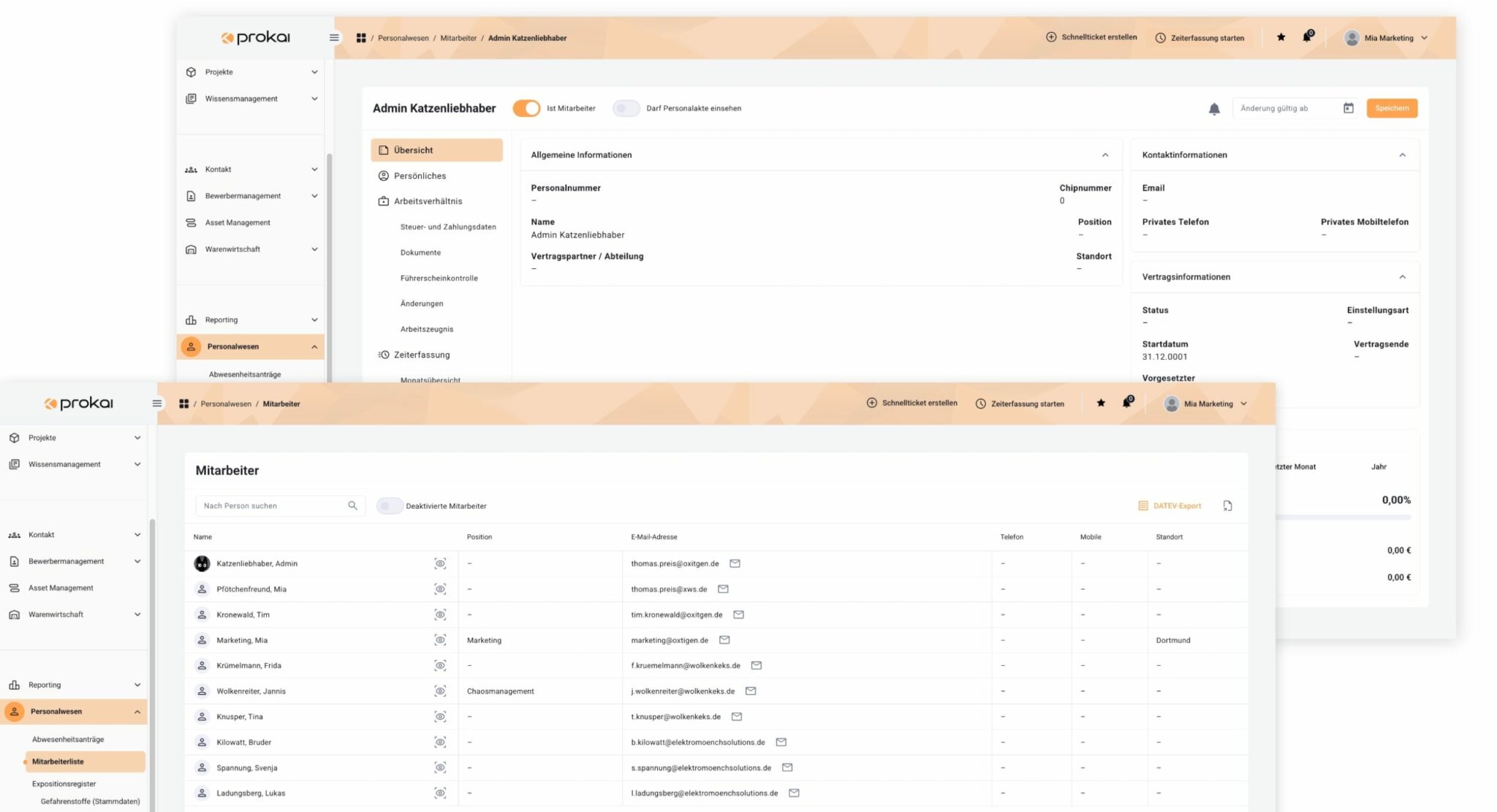This screenshot has height=812, width=1497.
Task: Click eye icon for Marketing, Mia
Action: [440, 640]
